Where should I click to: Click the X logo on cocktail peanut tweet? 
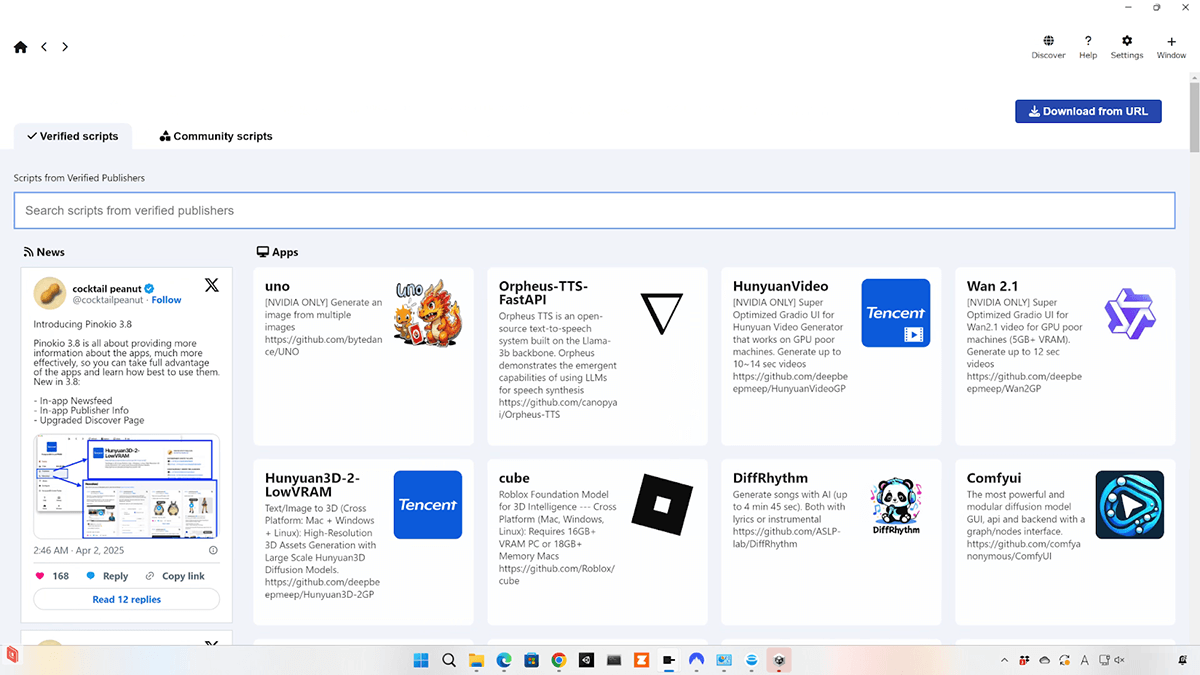click(212, 285)
